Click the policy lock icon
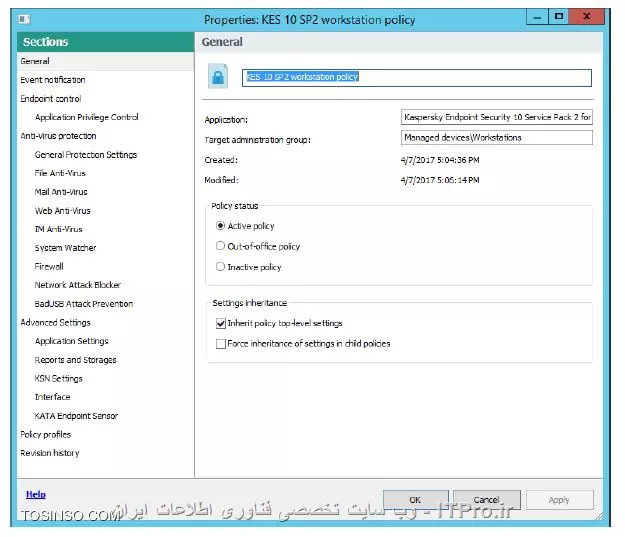 click(x=218, y=76)
